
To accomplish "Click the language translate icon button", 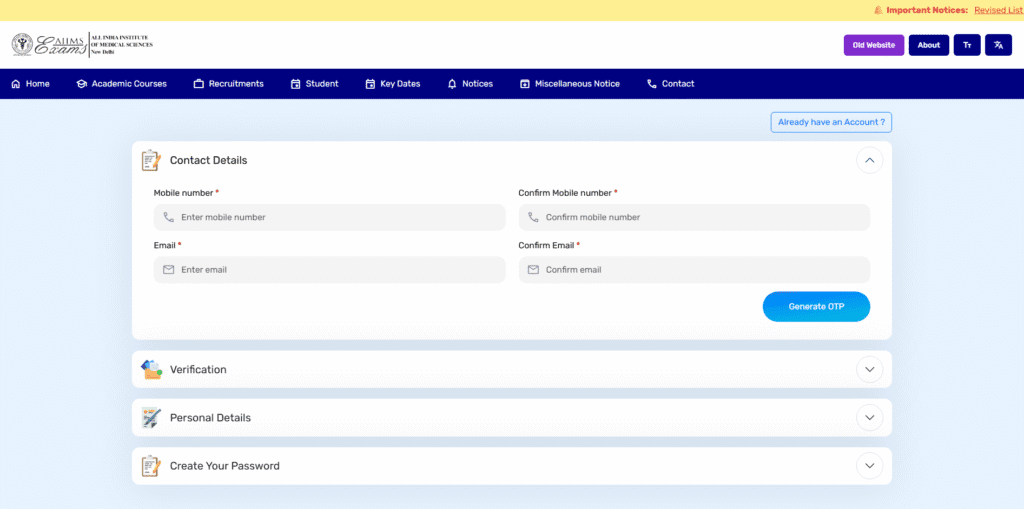I will [x=998, y=45].
